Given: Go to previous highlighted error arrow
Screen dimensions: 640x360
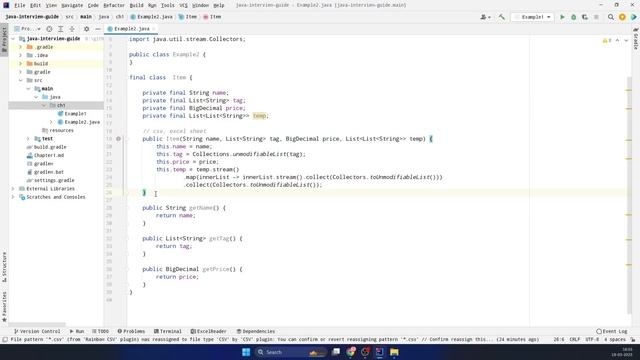Looking at the screenshot, I should [x=617, y=40].
